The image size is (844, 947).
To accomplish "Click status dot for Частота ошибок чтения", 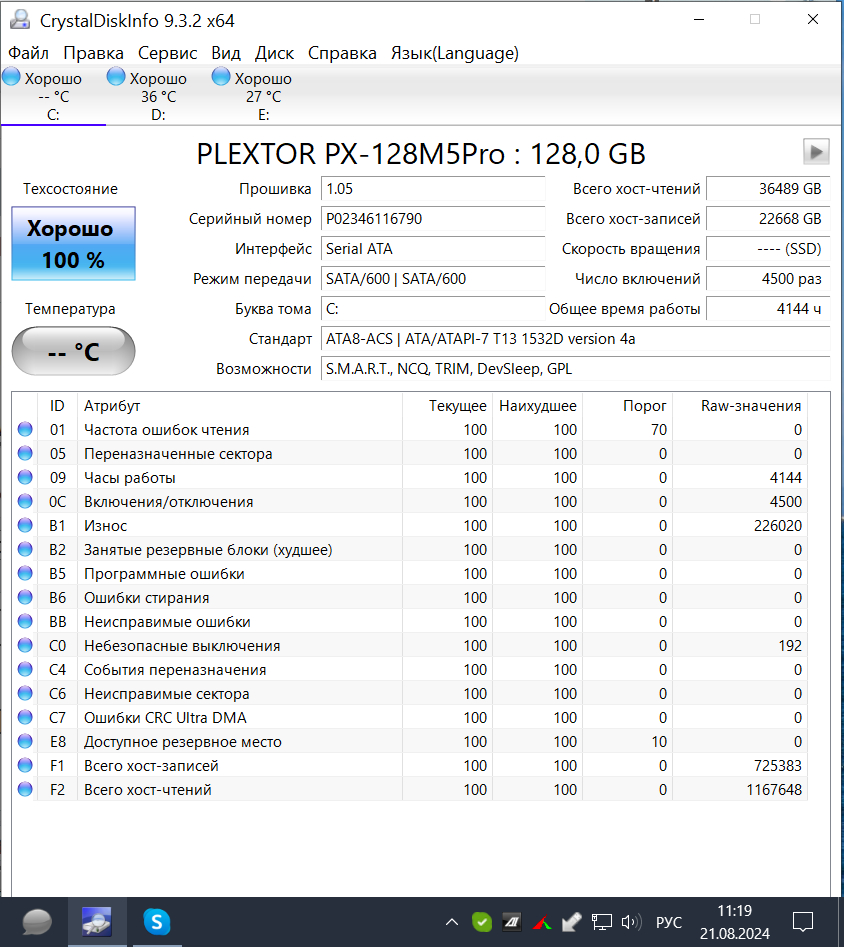I will click(25, 429).
